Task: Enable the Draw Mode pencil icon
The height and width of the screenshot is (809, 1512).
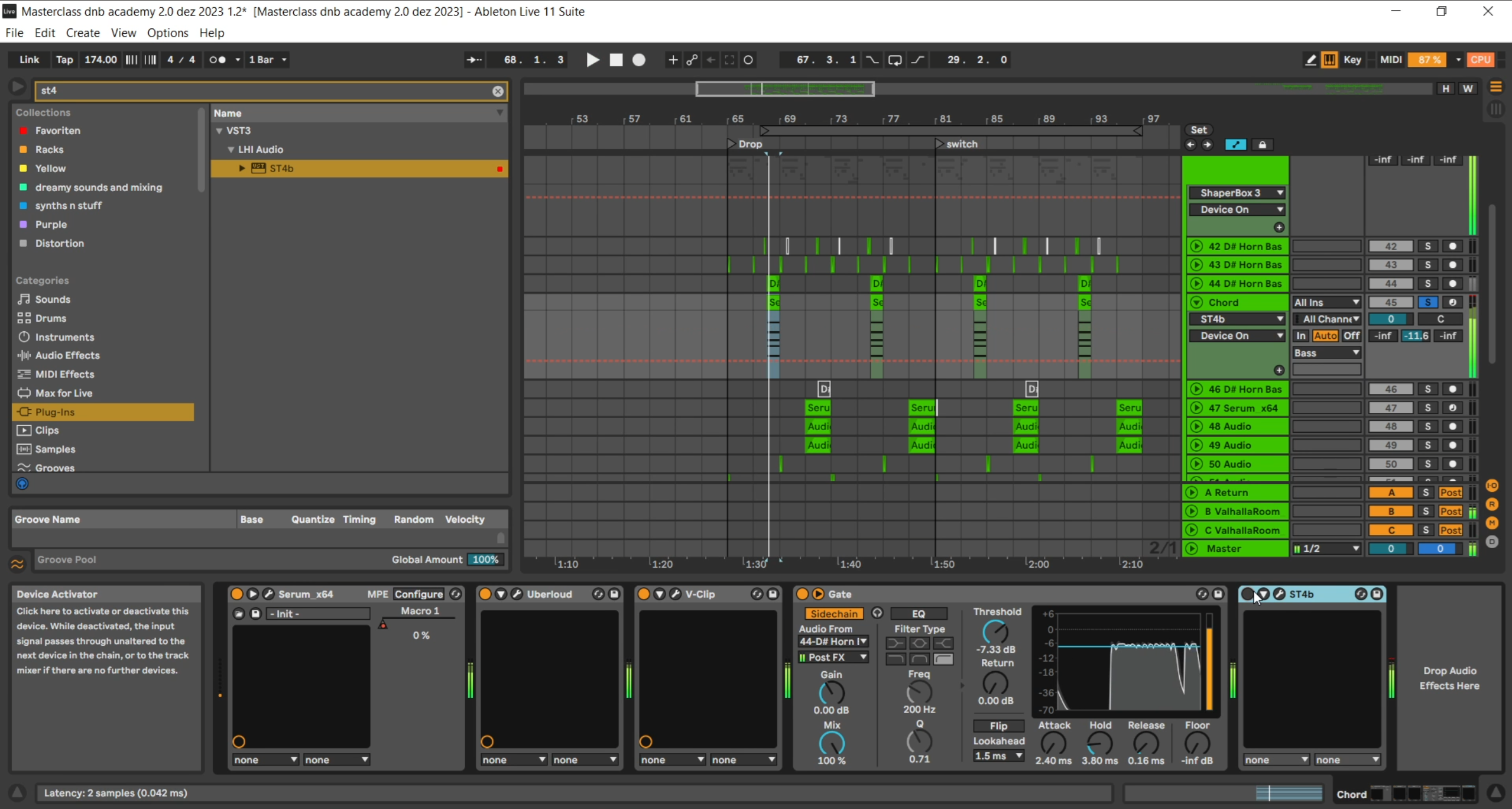Action: point(1310,60)
